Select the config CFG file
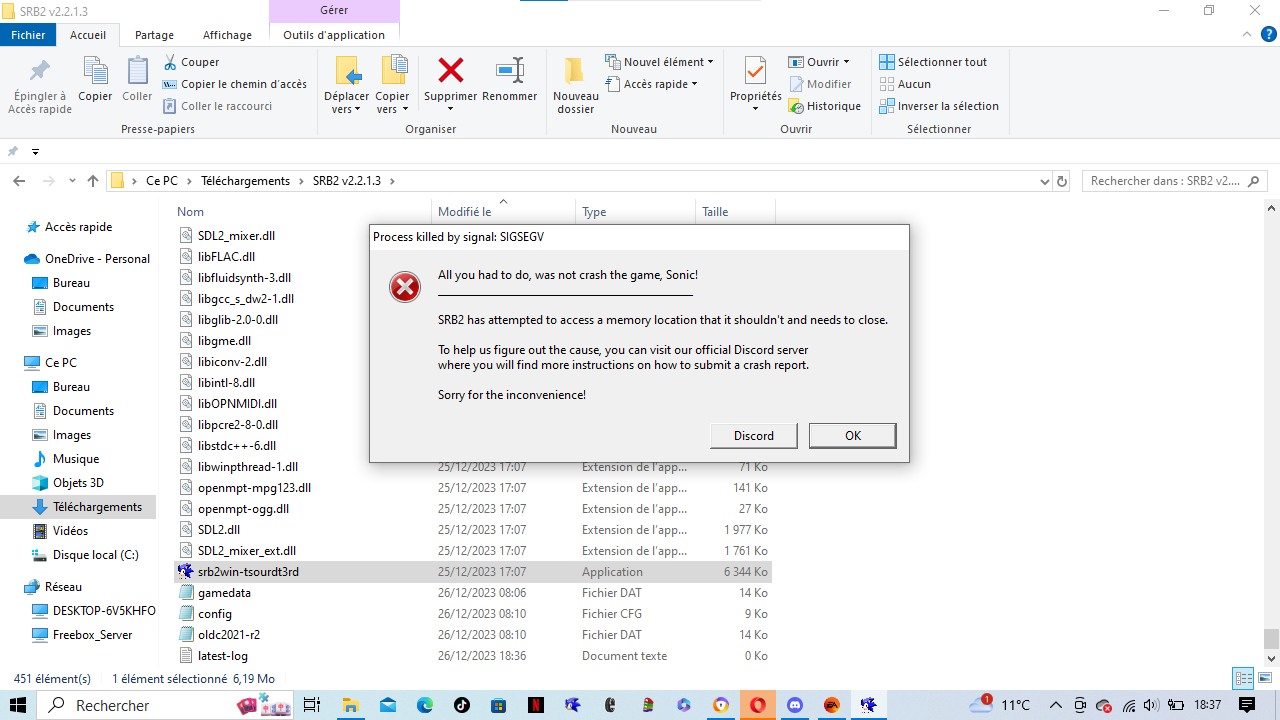This screenshot has height=720, width=1280. click(473, 614)
